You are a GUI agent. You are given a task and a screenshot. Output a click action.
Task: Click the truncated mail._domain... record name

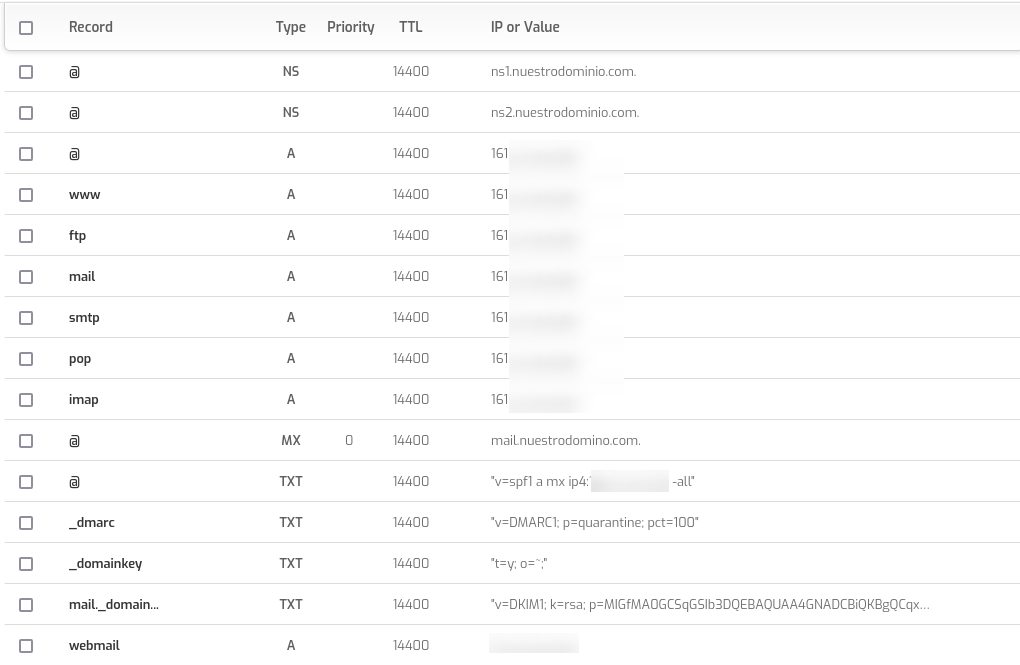113,604
